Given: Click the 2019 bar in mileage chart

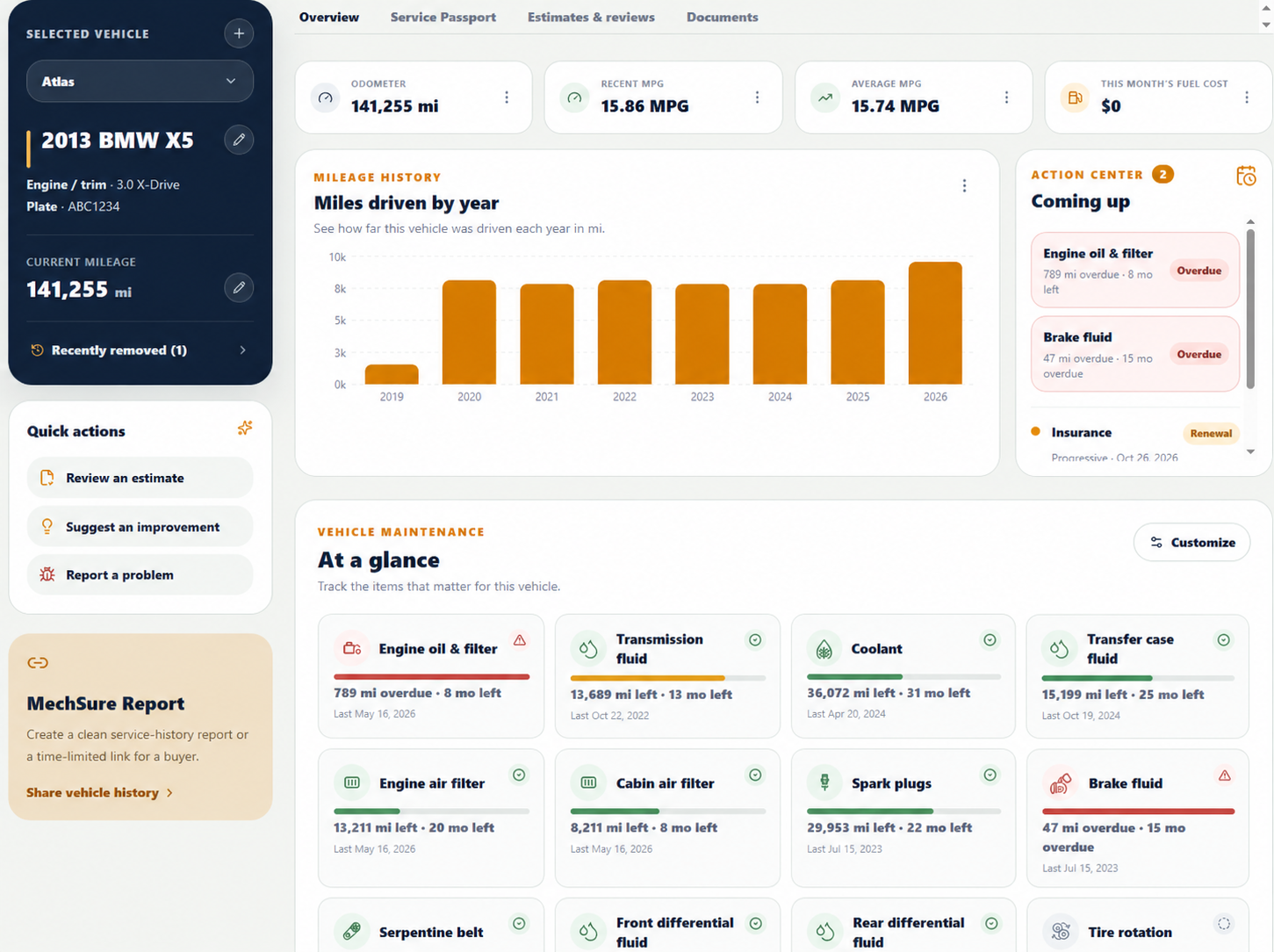Looking at the screenshot, I should [x=392, y=374].
